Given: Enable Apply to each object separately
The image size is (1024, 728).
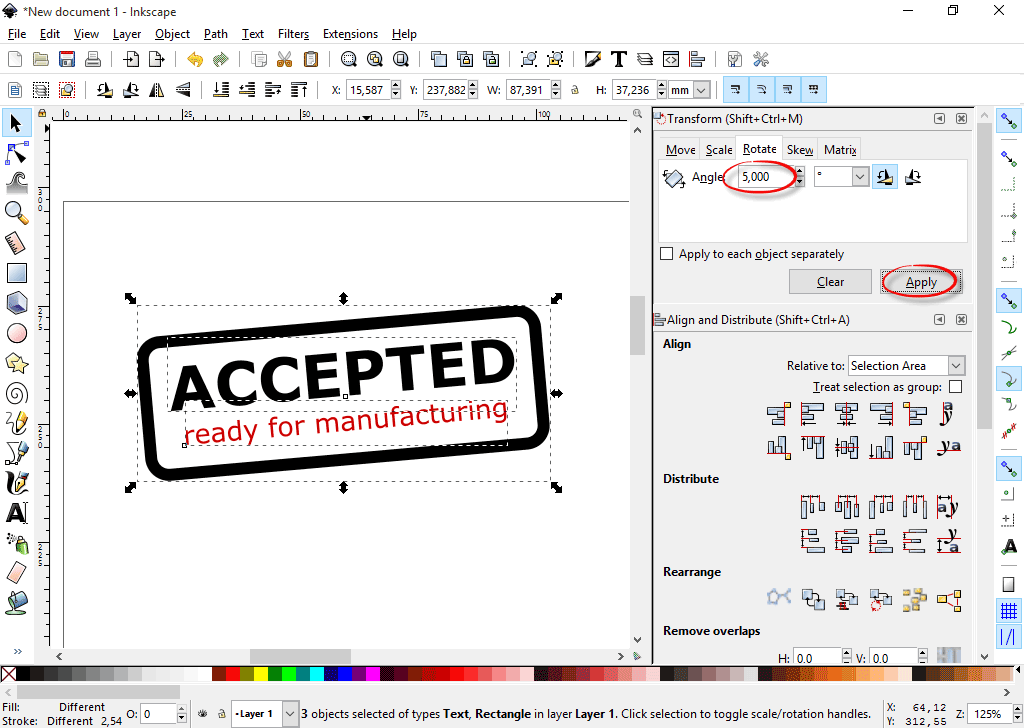Looking at the screenshot, I should tap(667, 253).
